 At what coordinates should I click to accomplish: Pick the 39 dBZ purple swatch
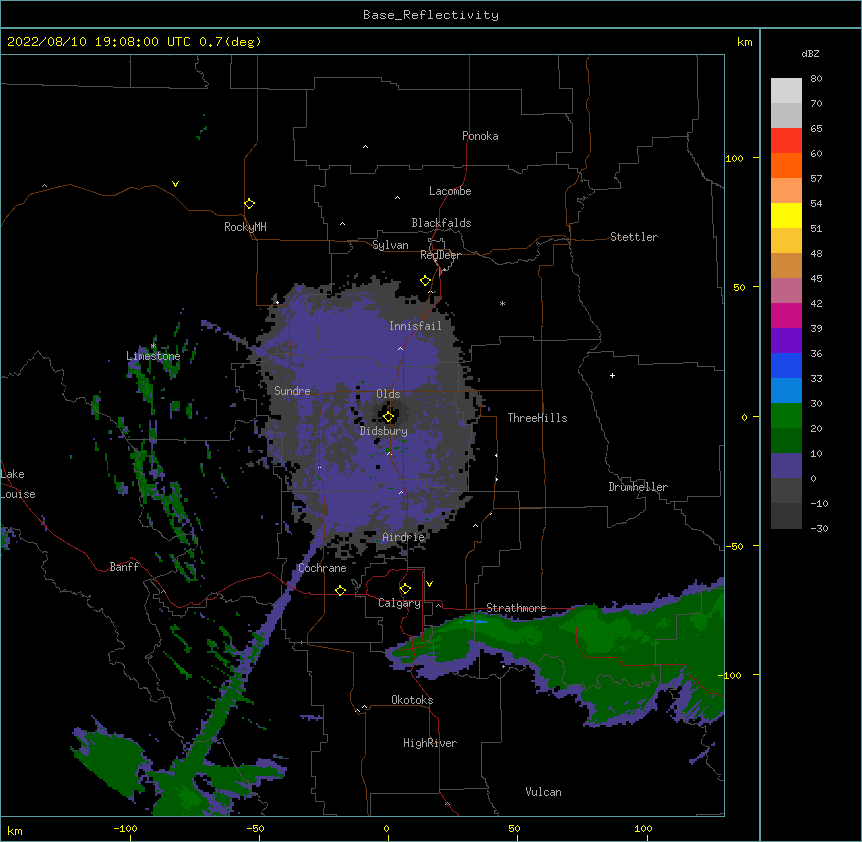click(786, 341)
